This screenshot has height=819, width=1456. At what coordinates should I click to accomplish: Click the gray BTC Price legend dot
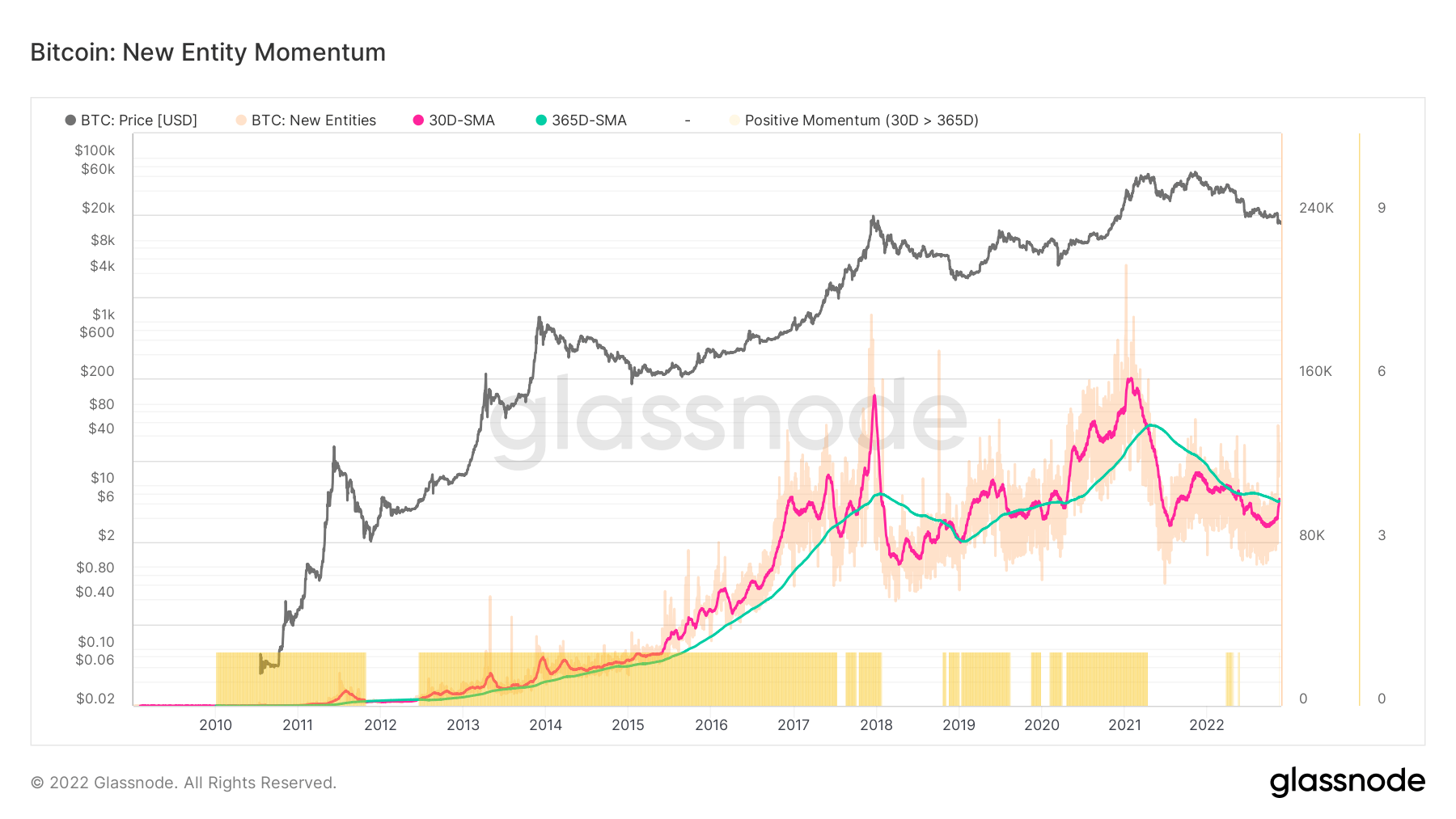click(70, 120)
